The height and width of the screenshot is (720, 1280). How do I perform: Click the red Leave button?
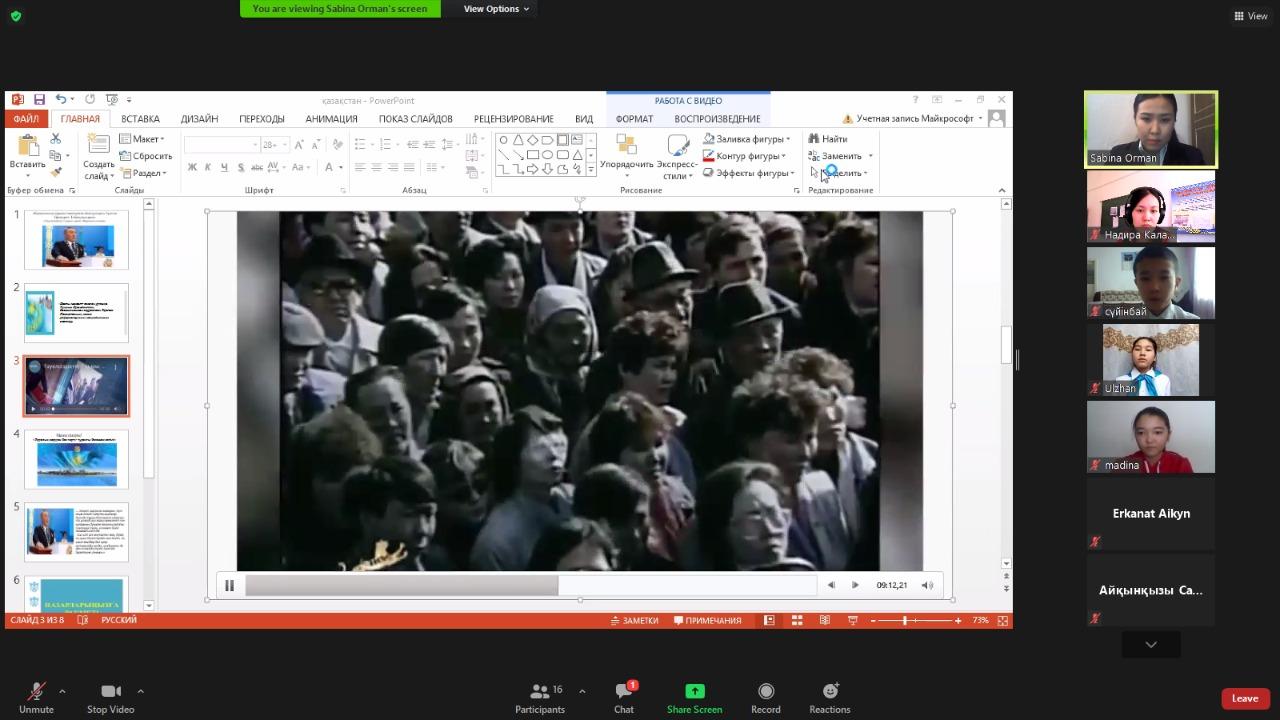click(x=1244, y=698)
